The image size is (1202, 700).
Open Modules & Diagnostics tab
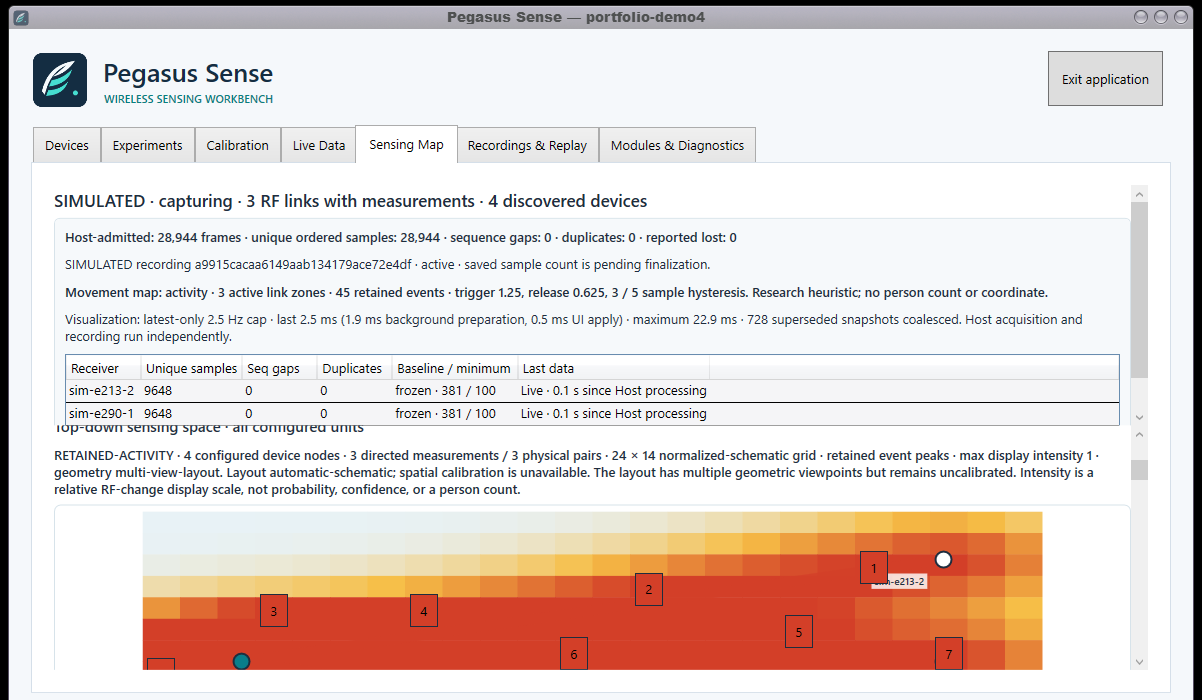(x=677, y=145)
